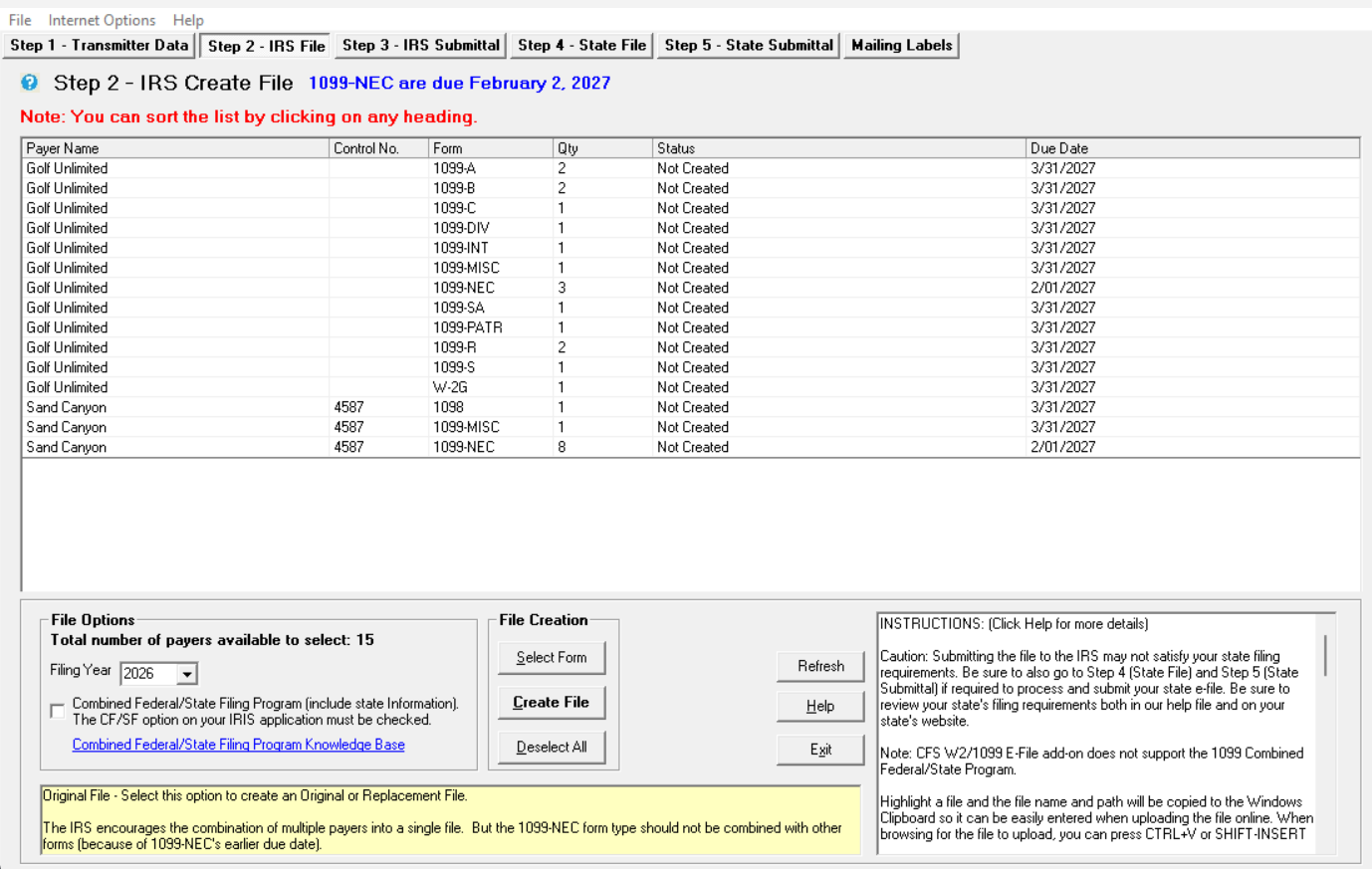Click the Refresh button

820,666
